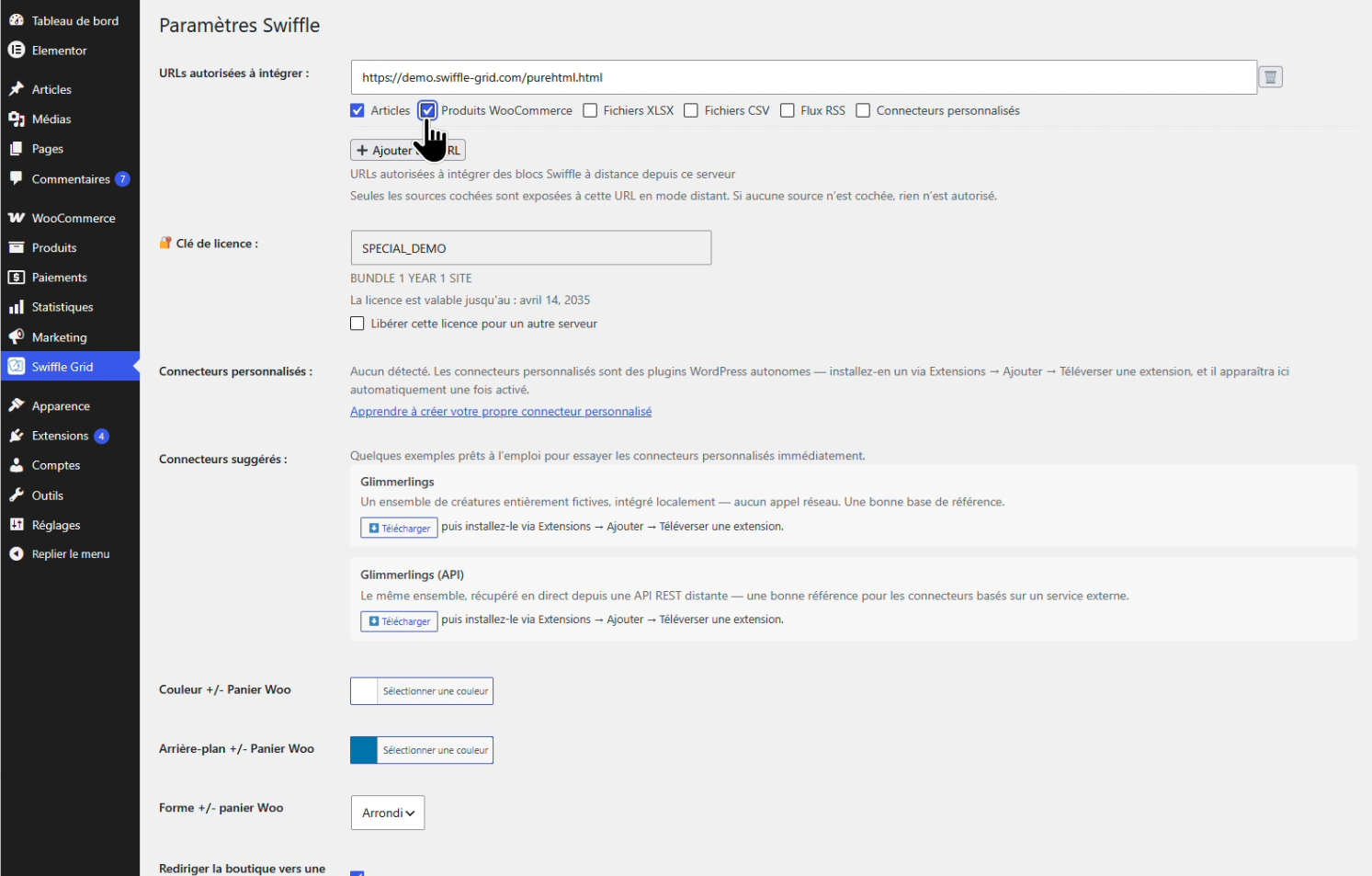This screenshot has width=1372, height=876.
Task: Click the Pages sidebar icon
Action: [x=16, y=149]
